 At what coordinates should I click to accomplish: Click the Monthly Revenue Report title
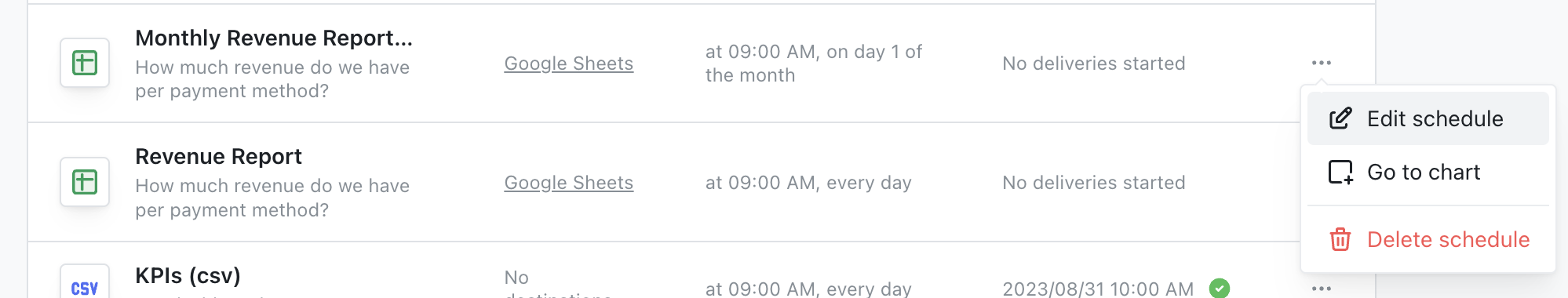click(274, 38)
